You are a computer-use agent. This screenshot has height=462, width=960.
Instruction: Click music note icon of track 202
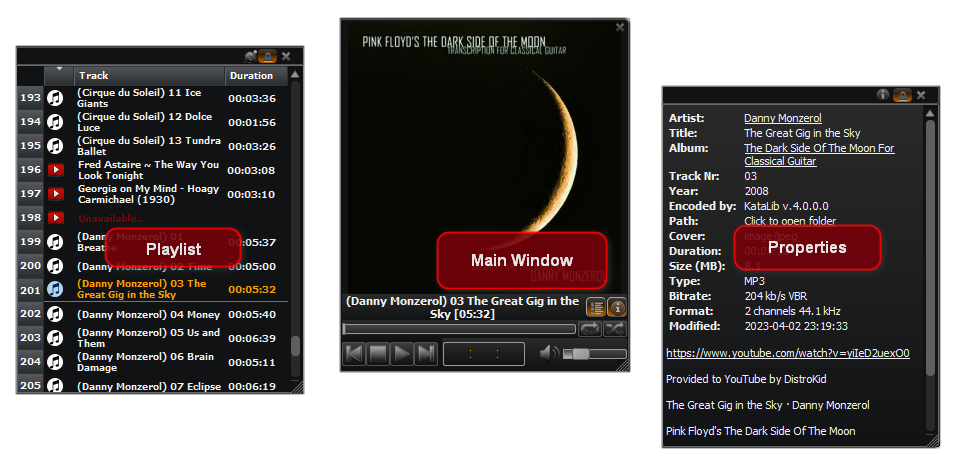(x=56, y=314)
